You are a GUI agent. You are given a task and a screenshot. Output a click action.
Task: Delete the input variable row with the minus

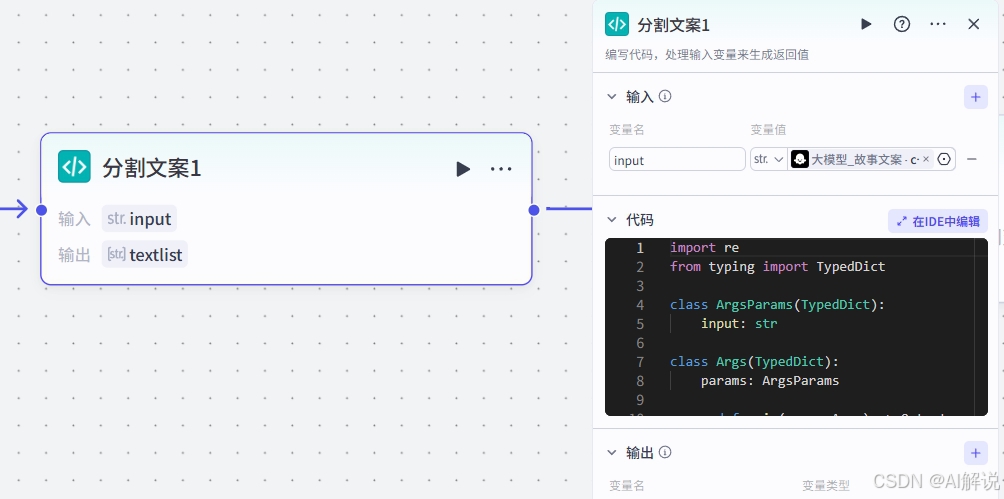tap(971, 160)
